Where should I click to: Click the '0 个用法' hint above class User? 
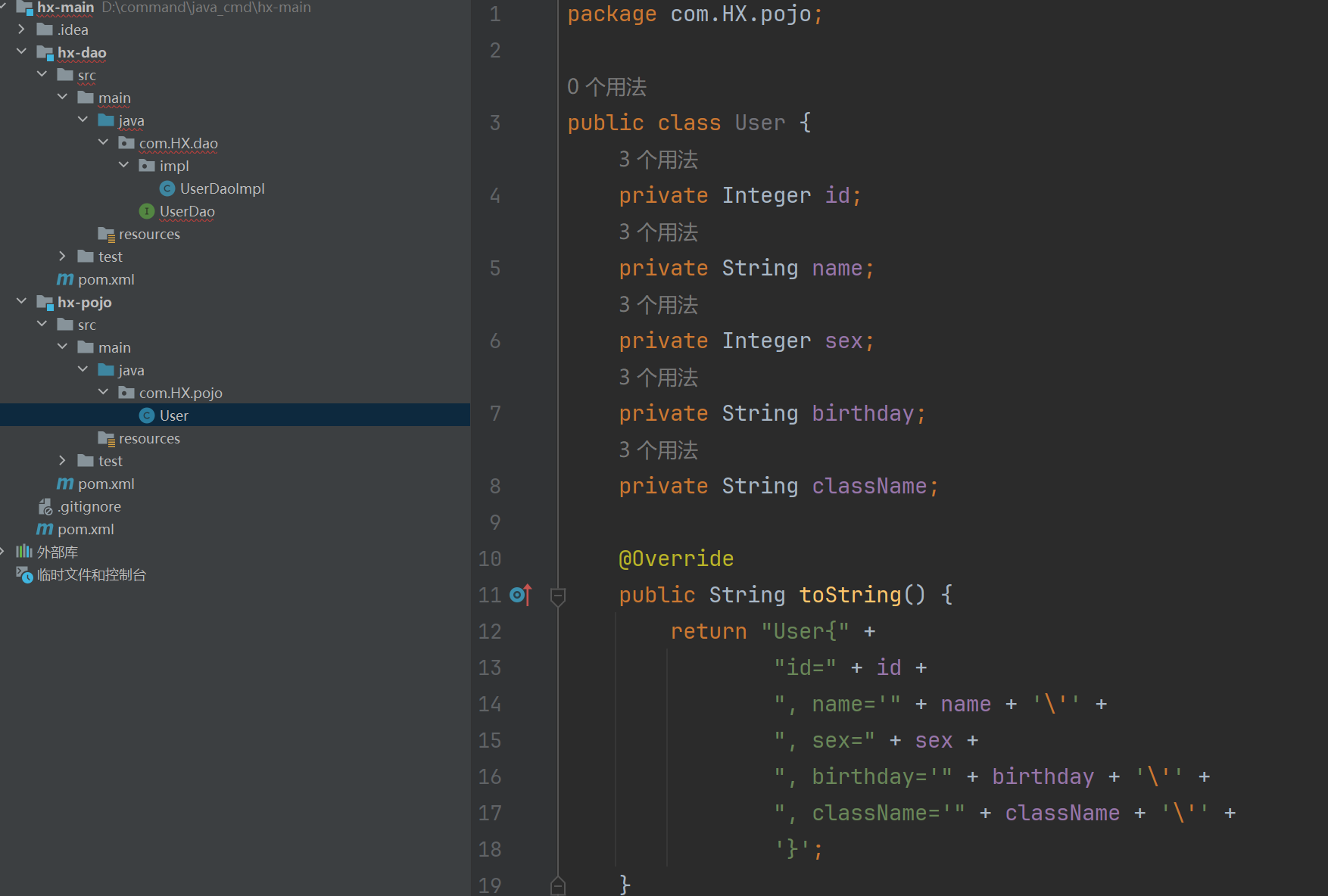tap(606, 87)
